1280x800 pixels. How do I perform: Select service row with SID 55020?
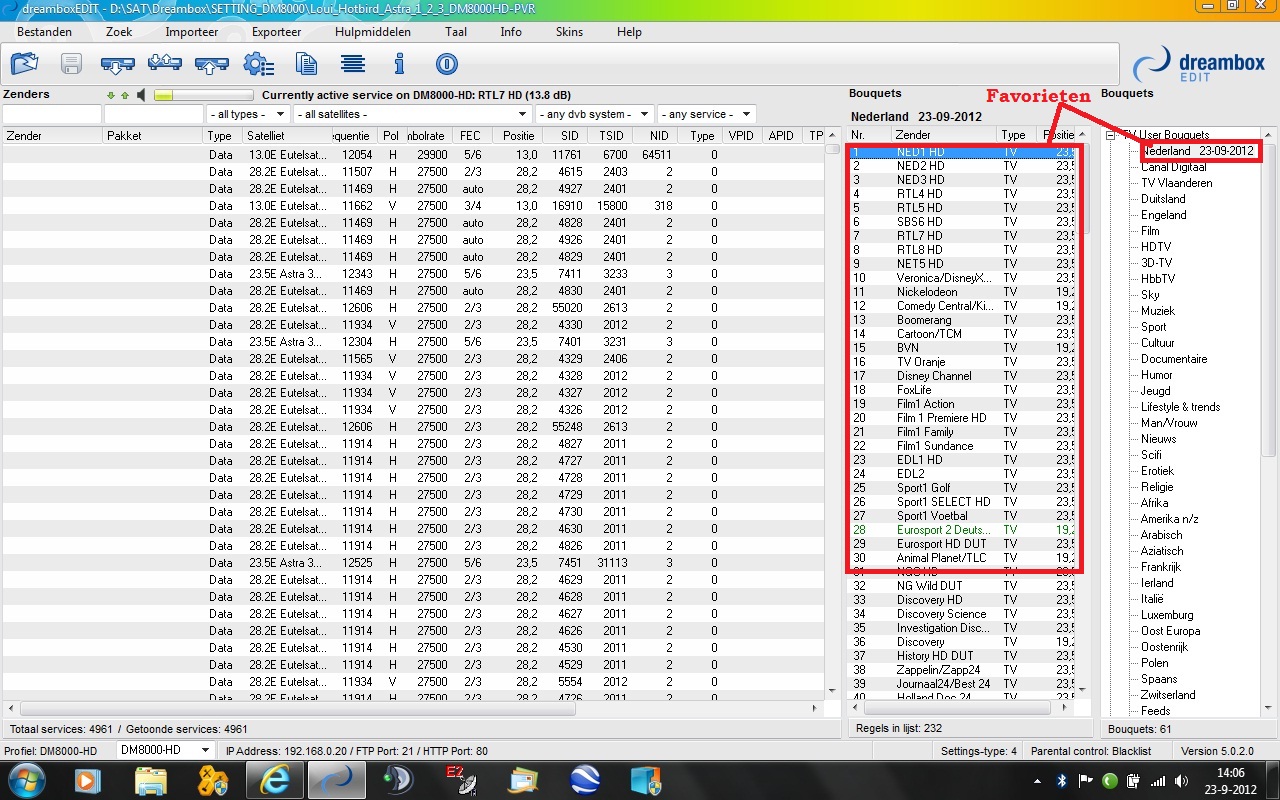pos(413,308)
